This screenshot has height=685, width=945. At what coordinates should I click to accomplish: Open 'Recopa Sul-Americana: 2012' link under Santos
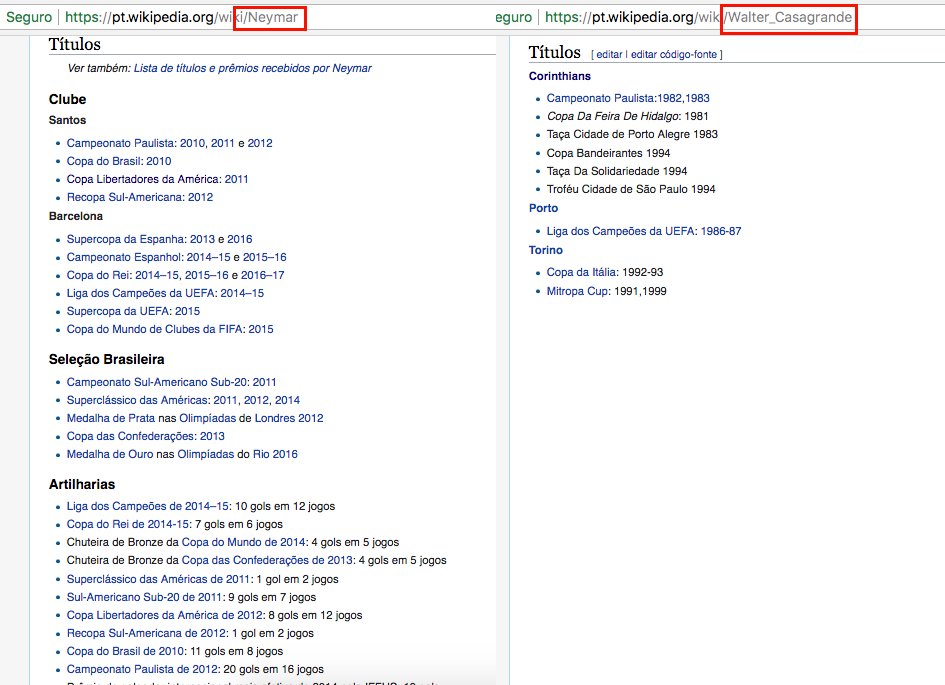coord(140,197)
